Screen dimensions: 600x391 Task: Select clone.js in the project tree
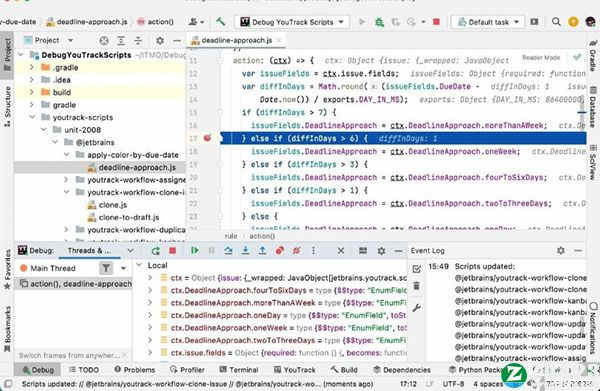[113, 205]
